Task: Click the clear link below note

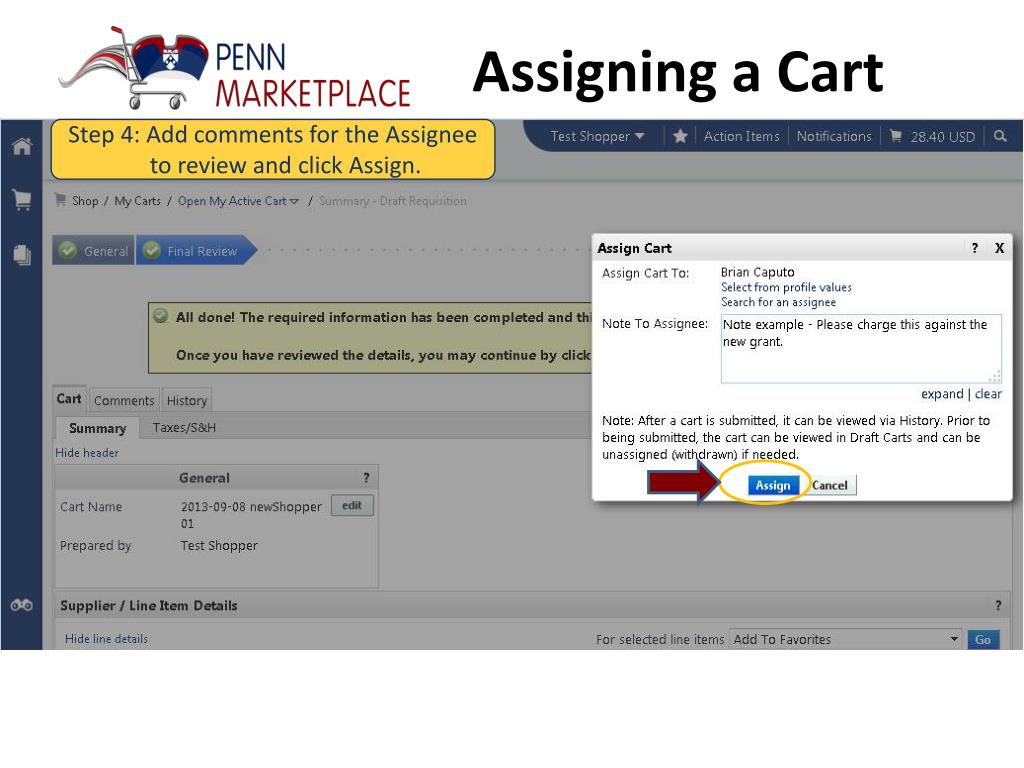Action: 988,394
